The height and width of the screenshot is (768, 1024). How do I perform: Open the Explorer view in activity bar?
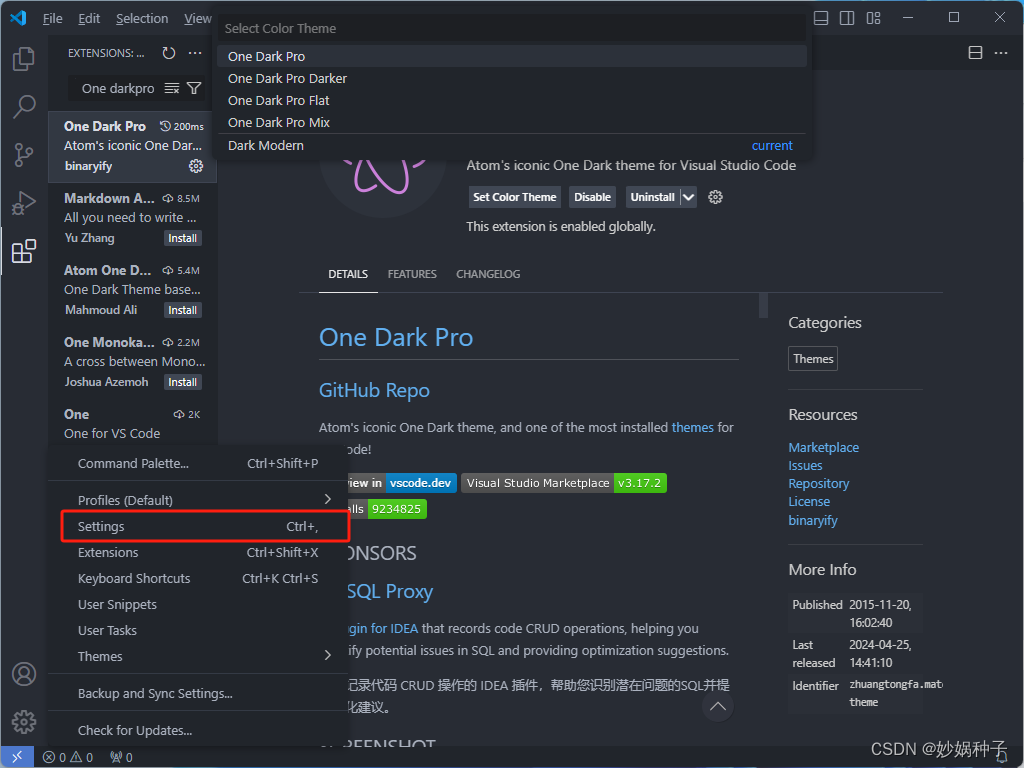24,59
